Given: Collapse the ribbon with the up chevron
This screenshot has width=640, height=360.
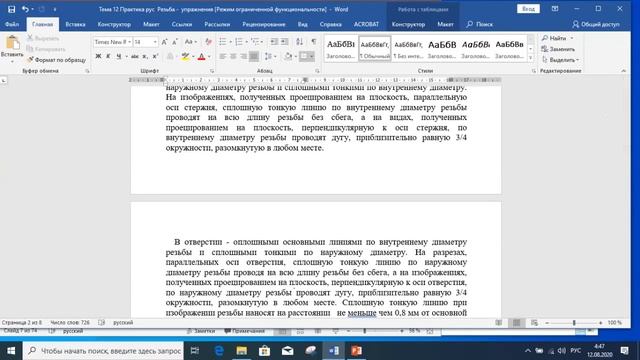Looking at the screenshot, I should pos(623,71).
